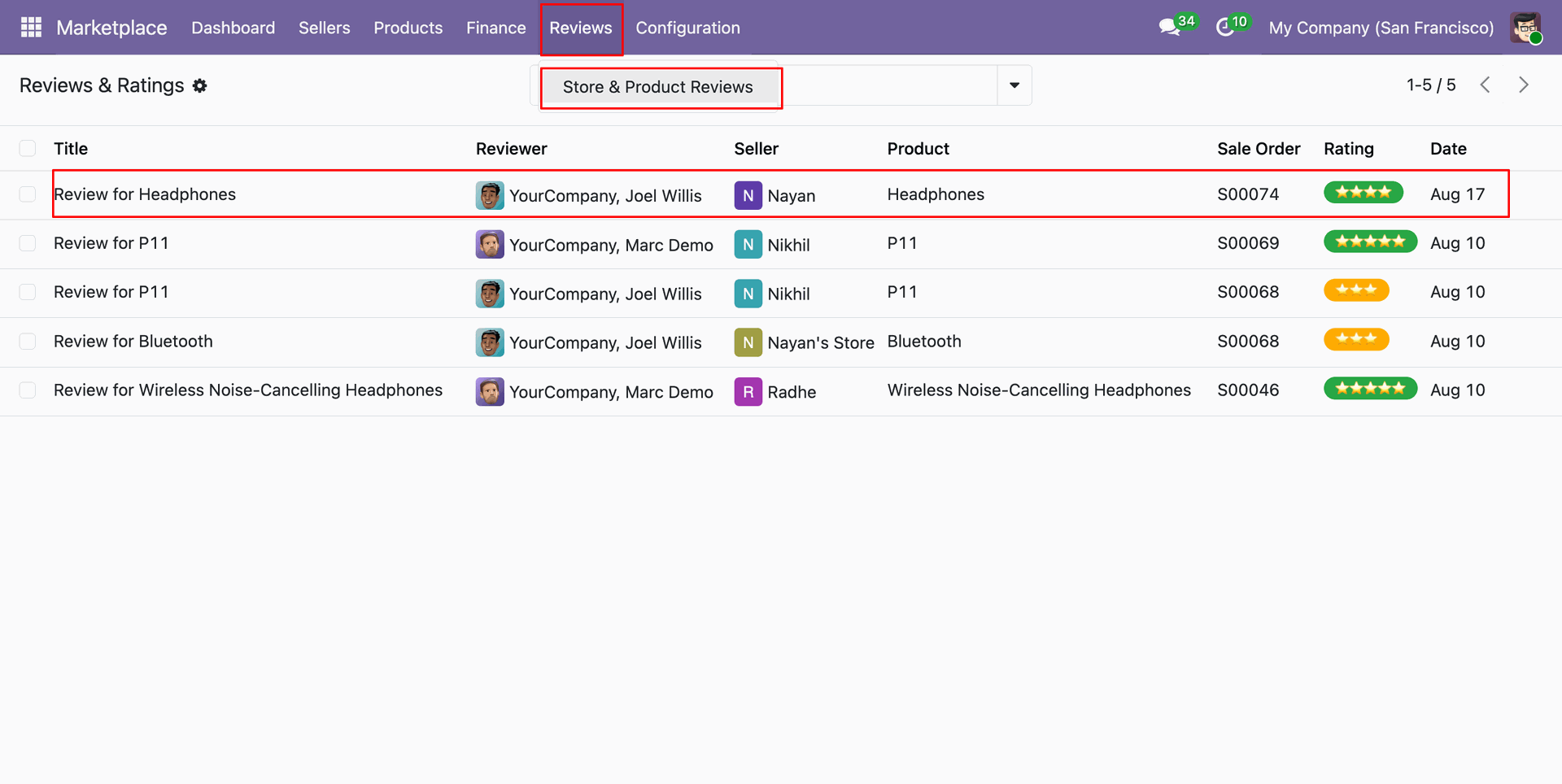
Task: Click Sale Order S00074 cell
Action: tap(1249, 194)
